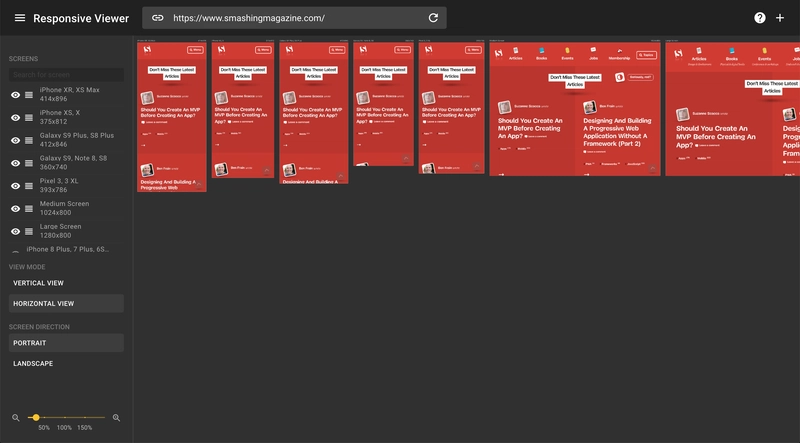The image size is (800, 443).
Task: Click scroll-to-top arrow in Medium Screen preview
Action: pyautogui.click(x=653, y=169)
